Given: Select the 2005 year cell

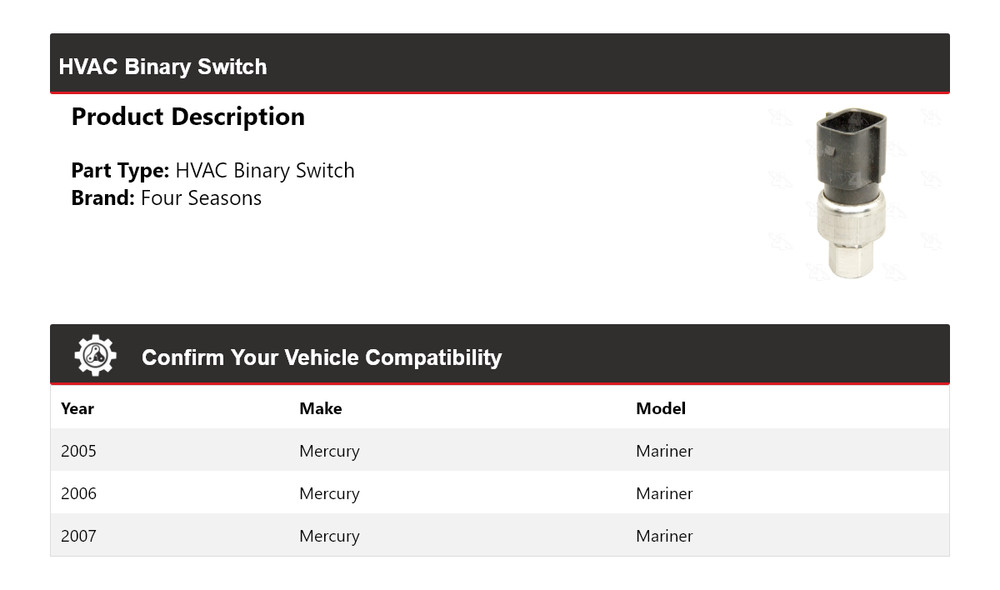Looking at the screenshot, I should [78, 451].
